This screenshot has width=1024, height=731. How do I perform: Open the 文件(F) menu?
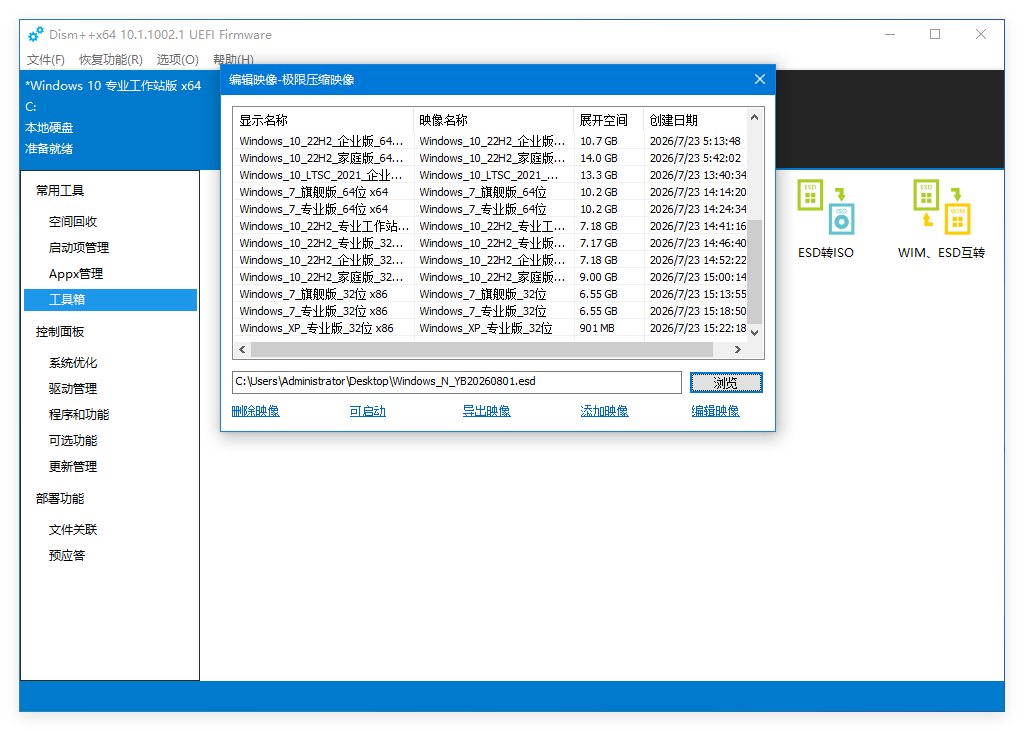pyautogui.click(x=46, y=59)
